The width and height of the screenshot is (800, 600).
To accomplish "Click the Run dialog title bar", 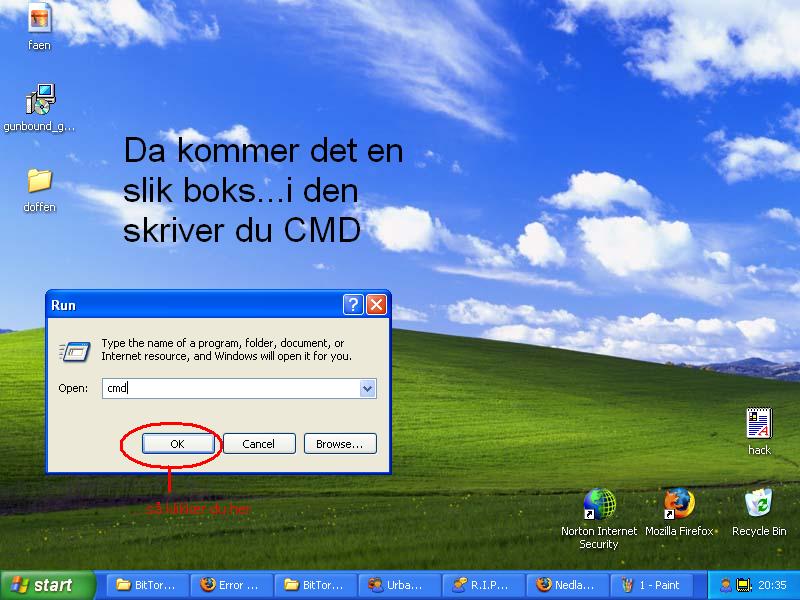I will click(194, 305).
